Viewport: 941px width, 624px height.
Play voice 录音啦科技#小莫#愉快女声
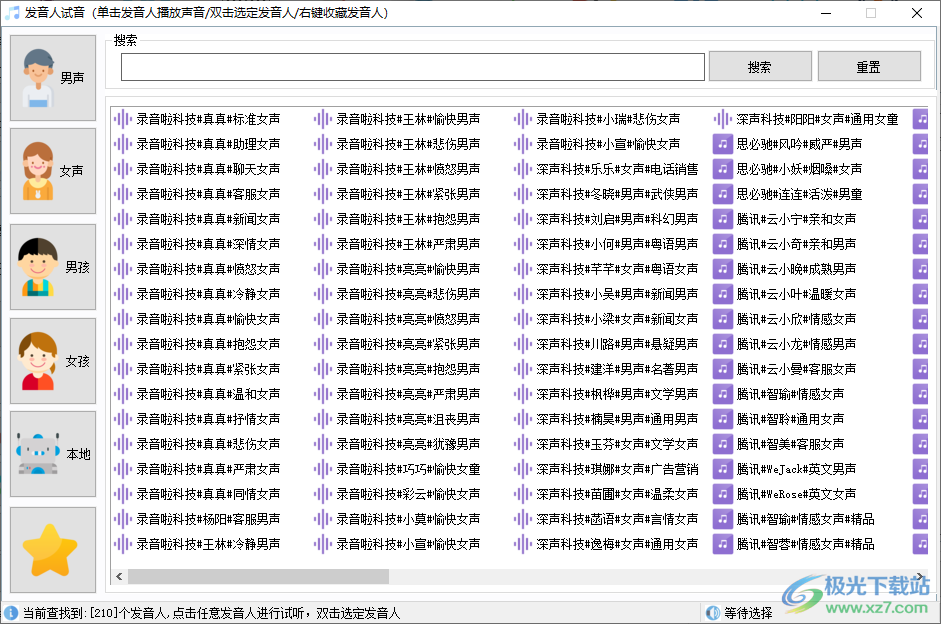tap(408, 519)
